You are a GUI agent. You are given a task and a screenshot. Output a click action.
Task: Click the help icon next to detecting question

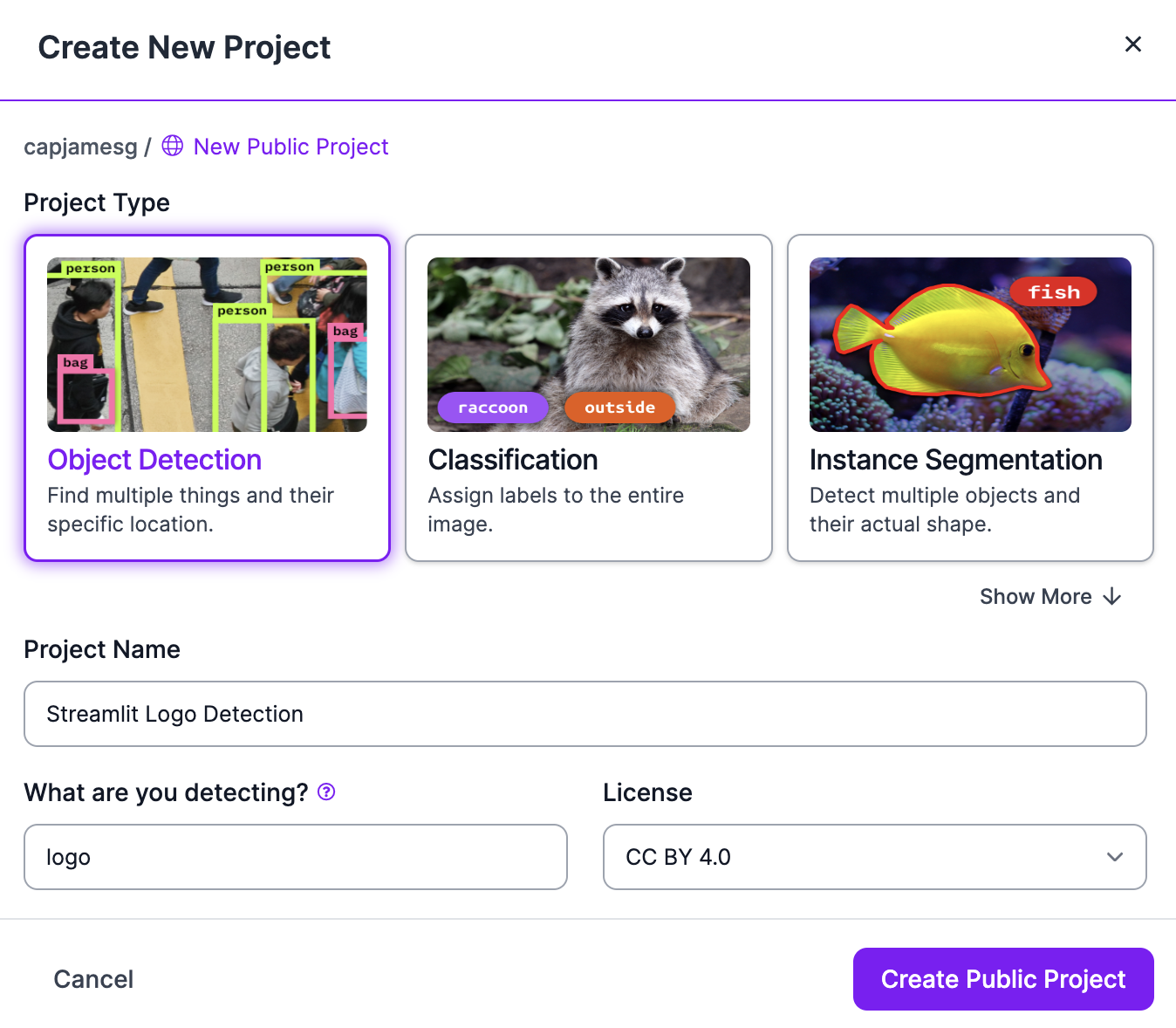tap(326, 792)
